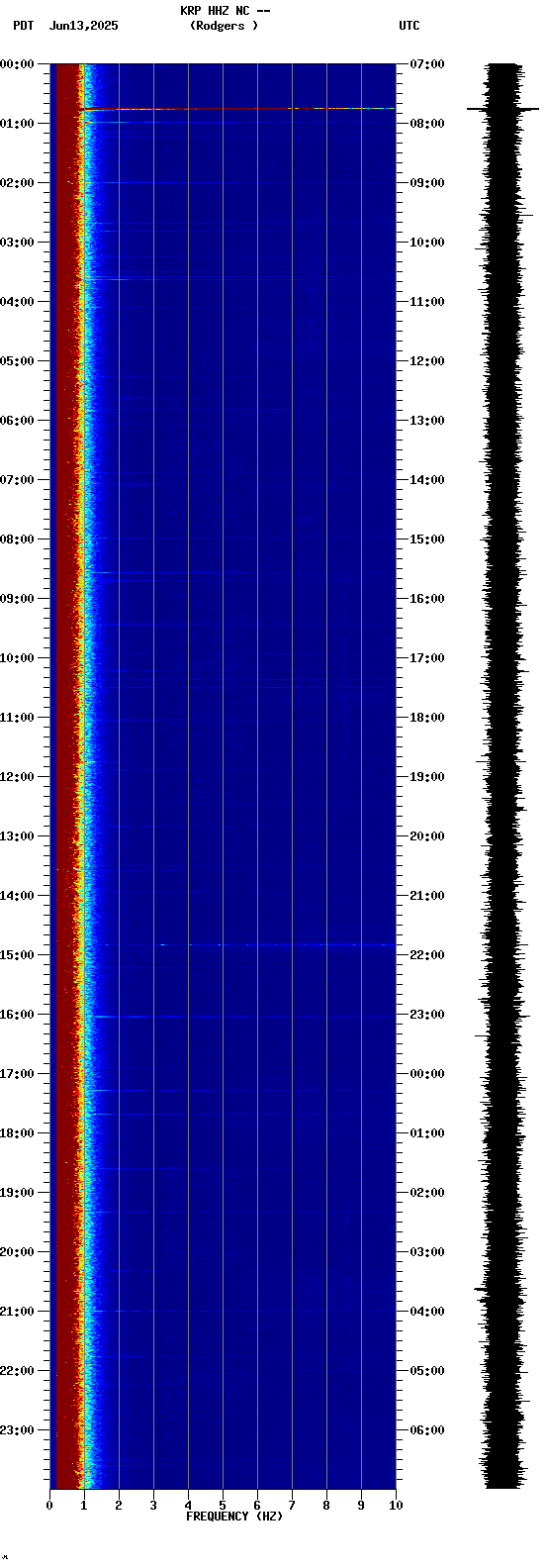Viewport: 546px width, 1568px height.
Task: Select the '(Rodgers )' station name
Action: tap(225, 26)
